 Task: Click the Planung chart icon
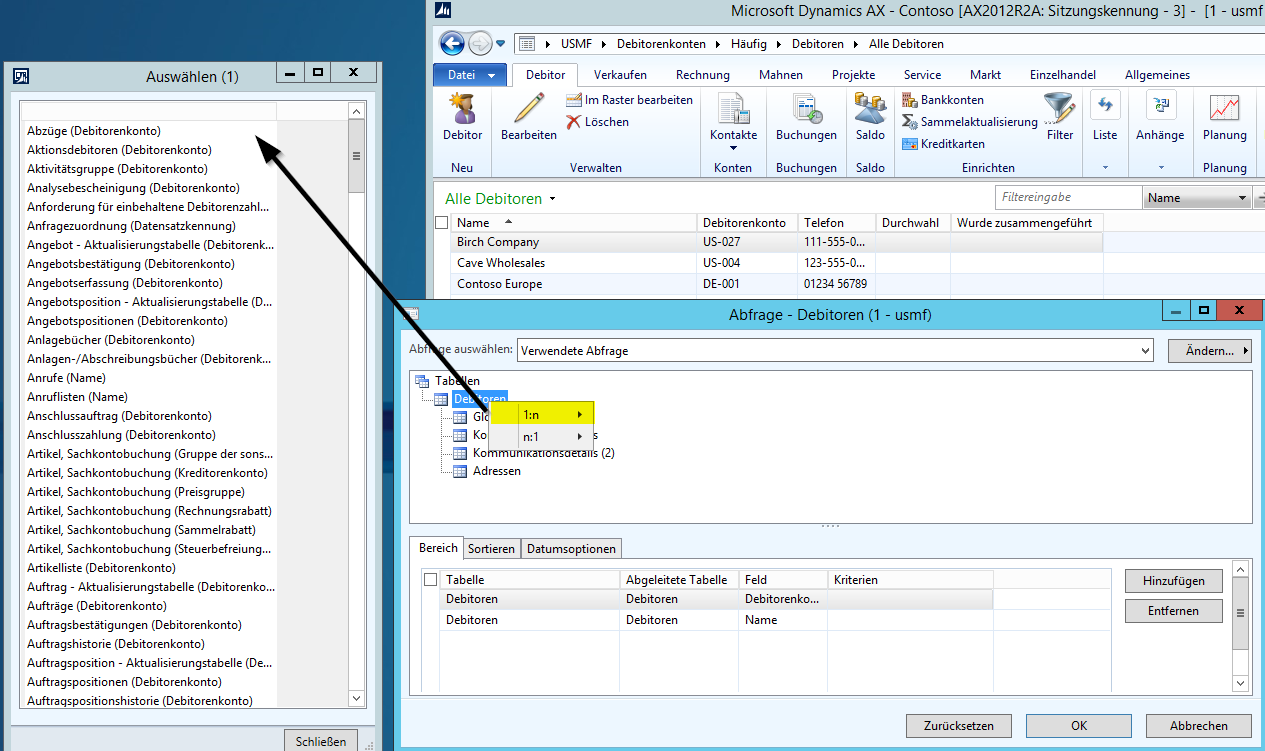point(1224,108)
